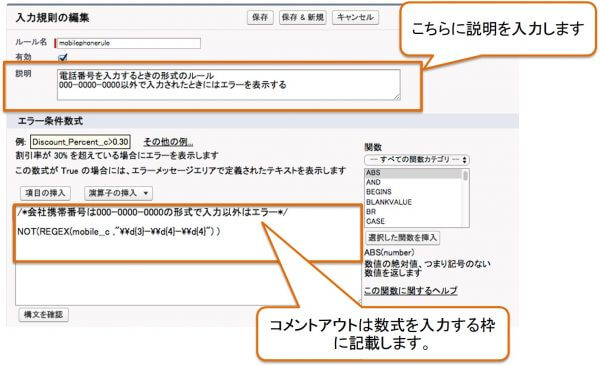Click into the 説明 description textarea
Viewport: 600px width, 366px height.
tap(228, 85)
